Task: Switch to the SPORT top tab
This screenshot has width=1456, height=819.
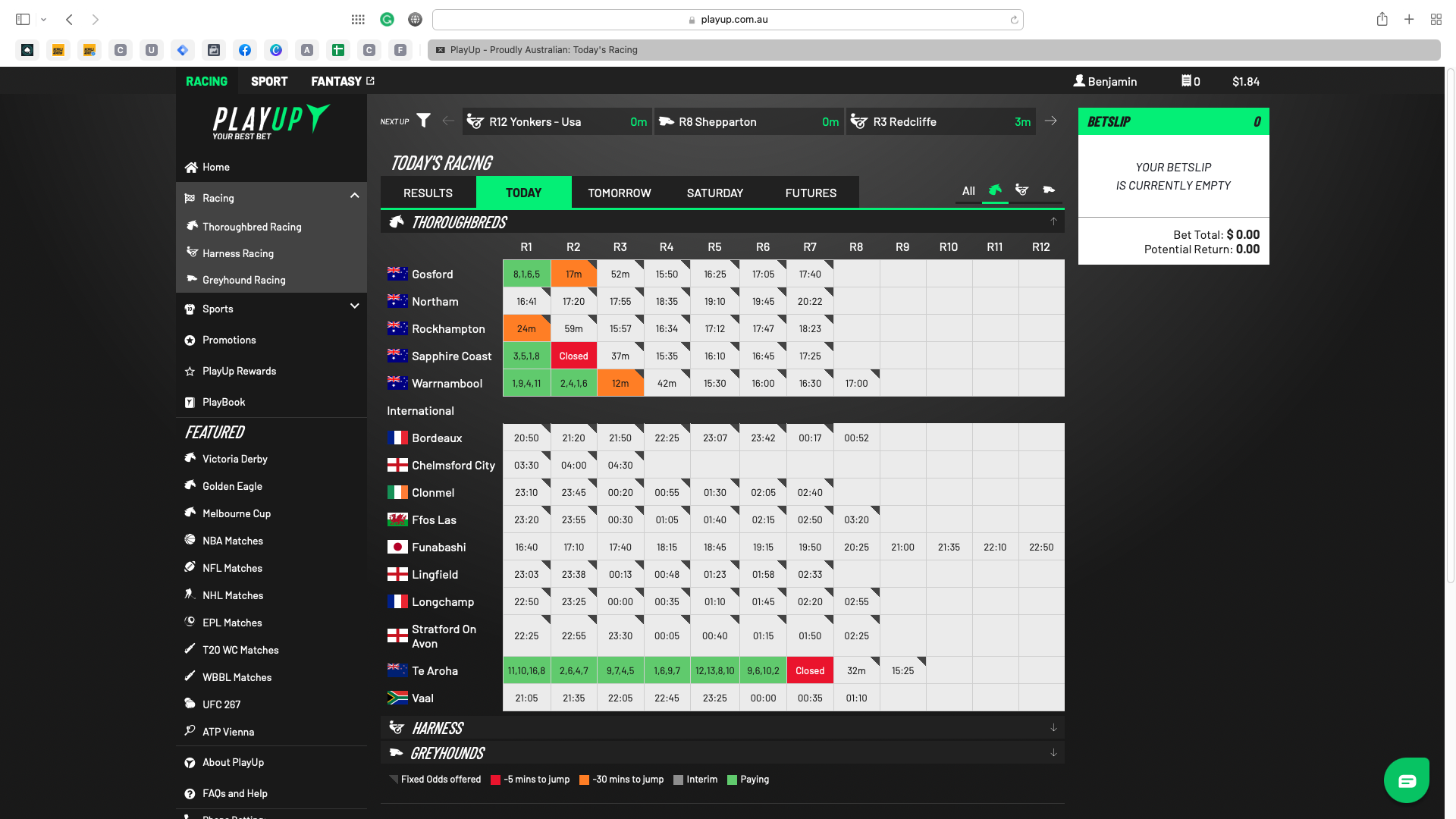Action: click(269, 81)
